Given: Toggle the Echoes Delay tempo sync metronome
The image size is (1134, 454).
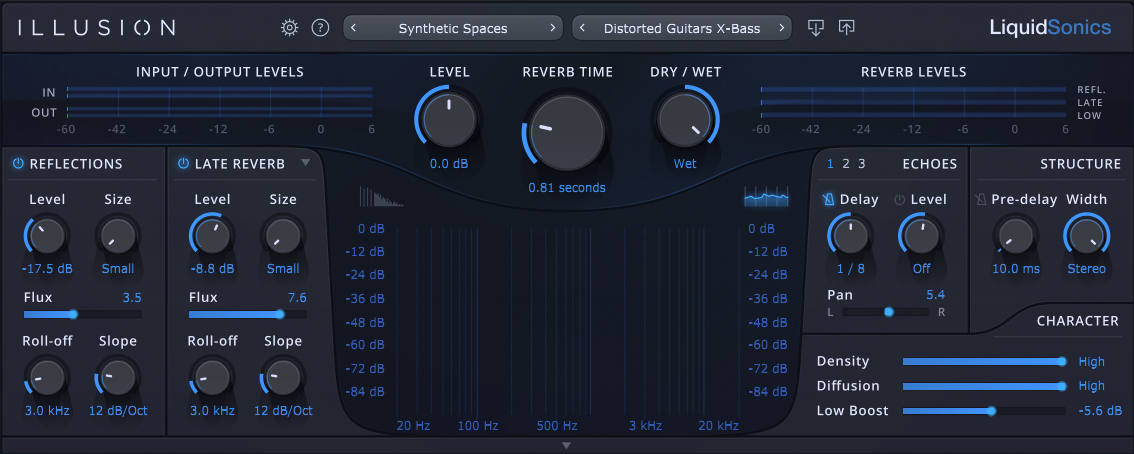Looking at the screenshot, I should (829, 200).
